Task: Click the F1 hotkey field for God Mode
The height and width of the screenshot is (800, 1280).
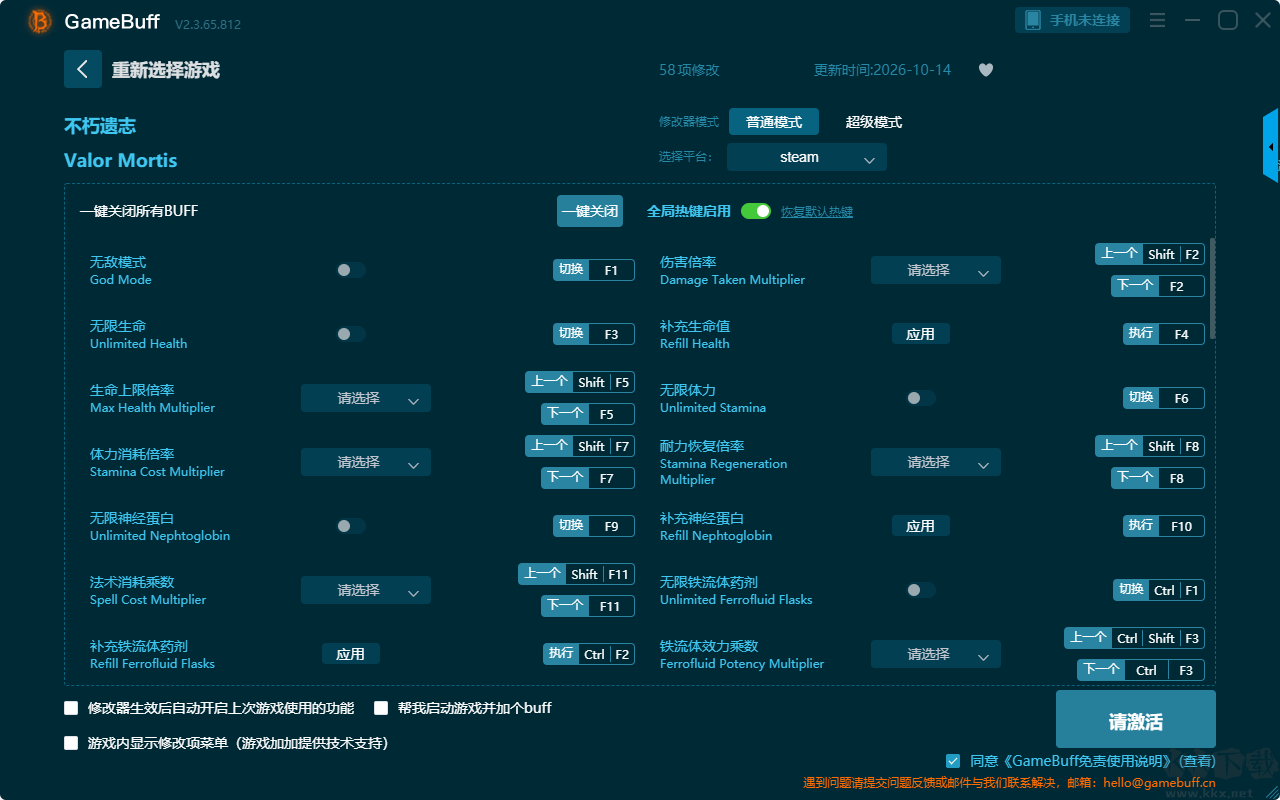Action: 611,270
